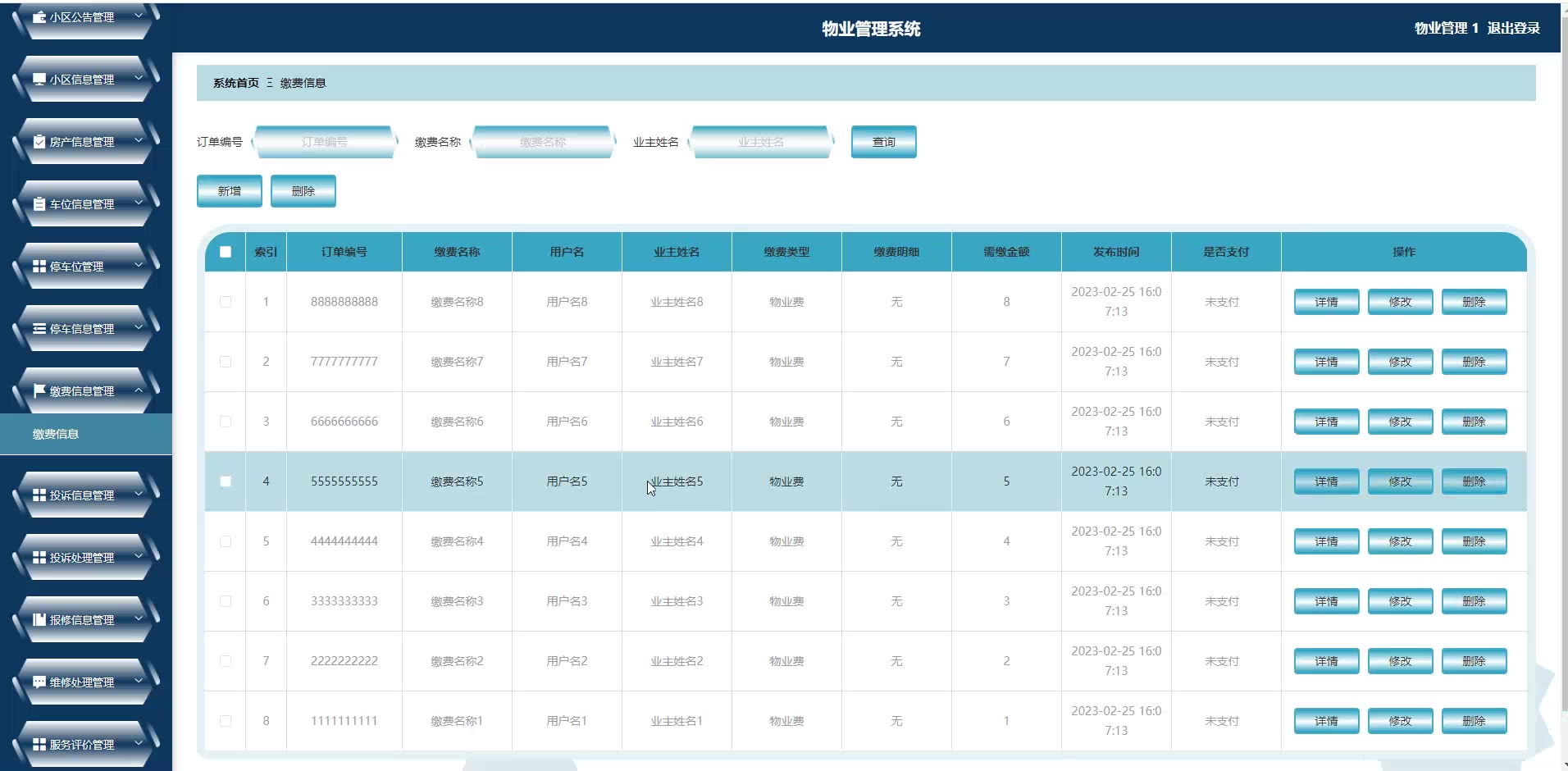Click cell 缴费名称8
This screenshot has height=771, width=1568.
pyautogui.click(x=457, y=302)
